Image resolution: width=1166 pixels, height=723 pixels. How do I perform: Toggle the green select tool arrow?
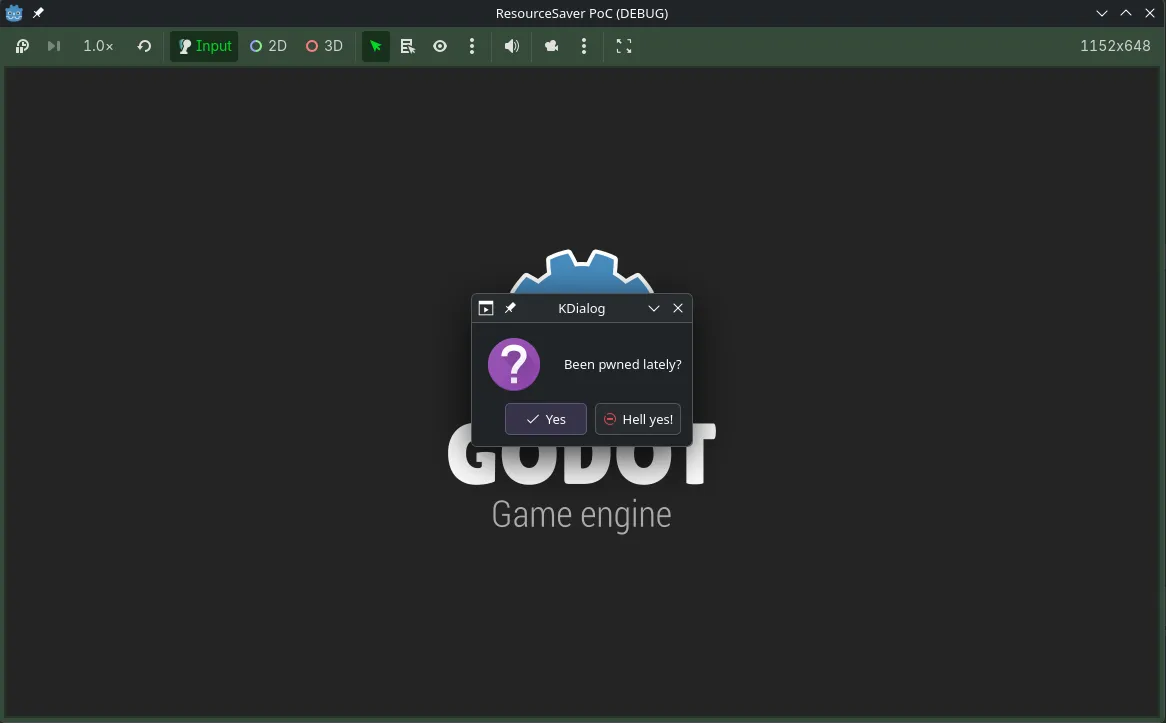tap(376, 46)
